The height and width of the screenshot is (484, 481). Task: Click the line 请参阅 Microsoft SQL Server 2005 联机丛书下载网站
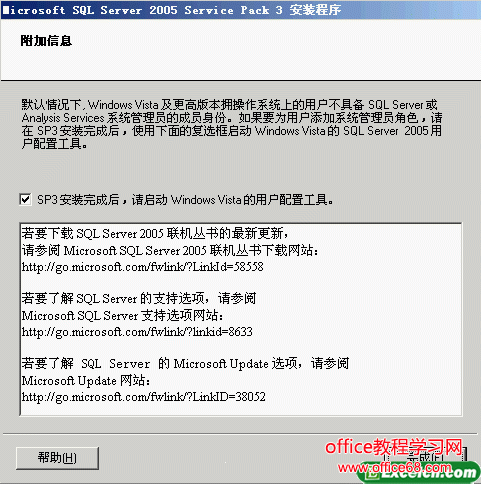(170, 250)
